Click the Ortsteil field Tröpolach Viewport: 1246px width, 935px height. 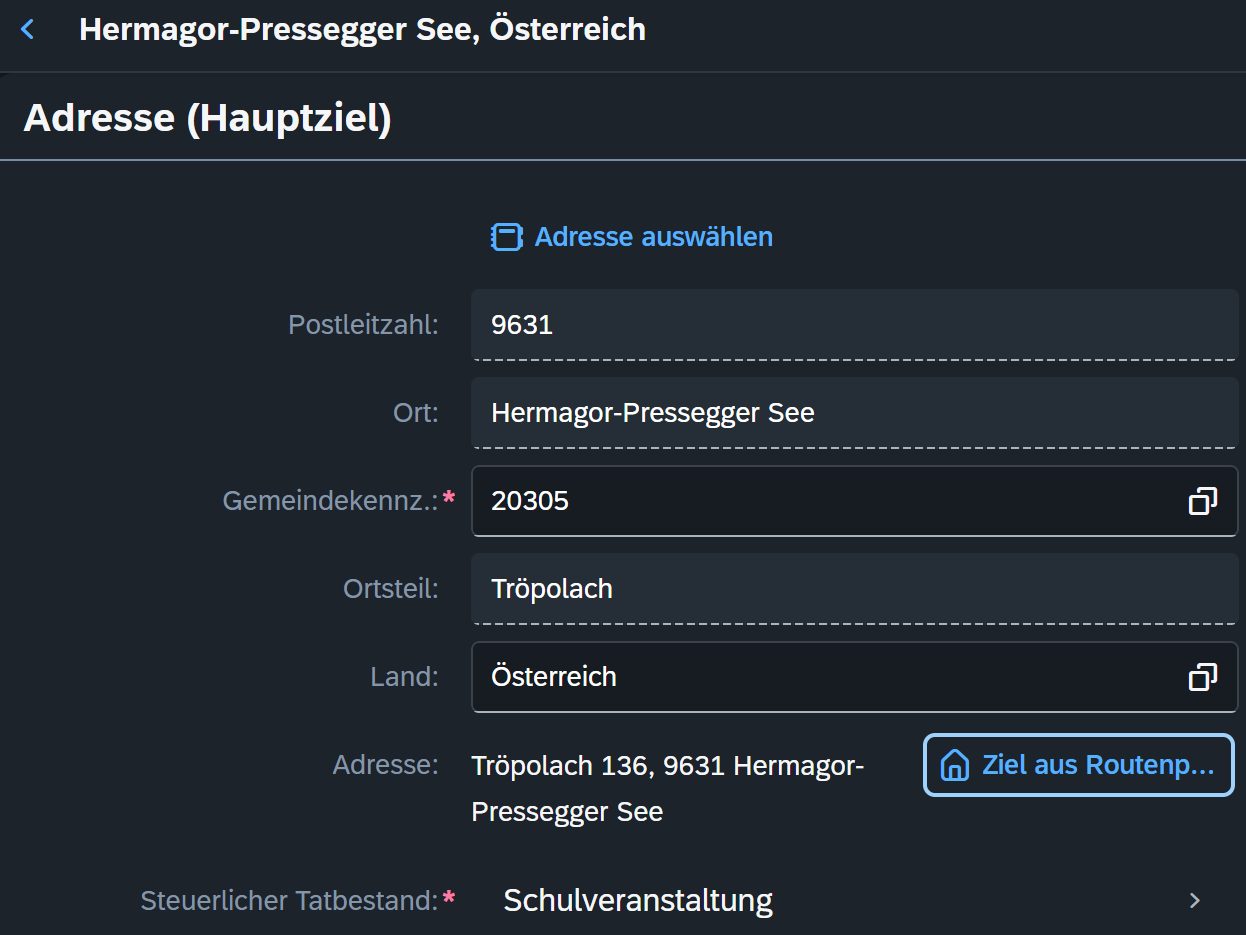click(854, 589)
